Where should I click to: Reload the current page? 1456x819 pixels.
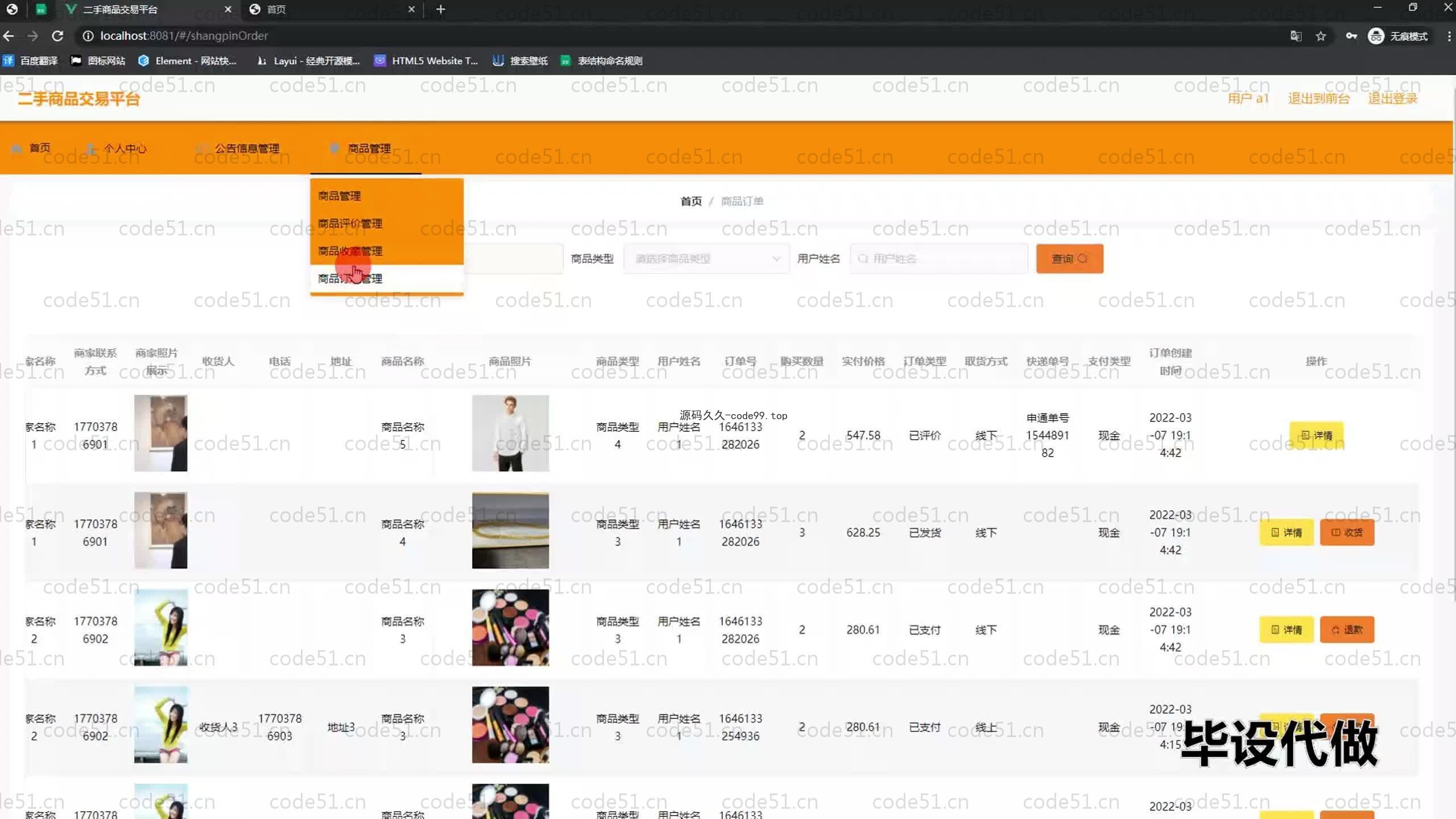tap(57, 36)
